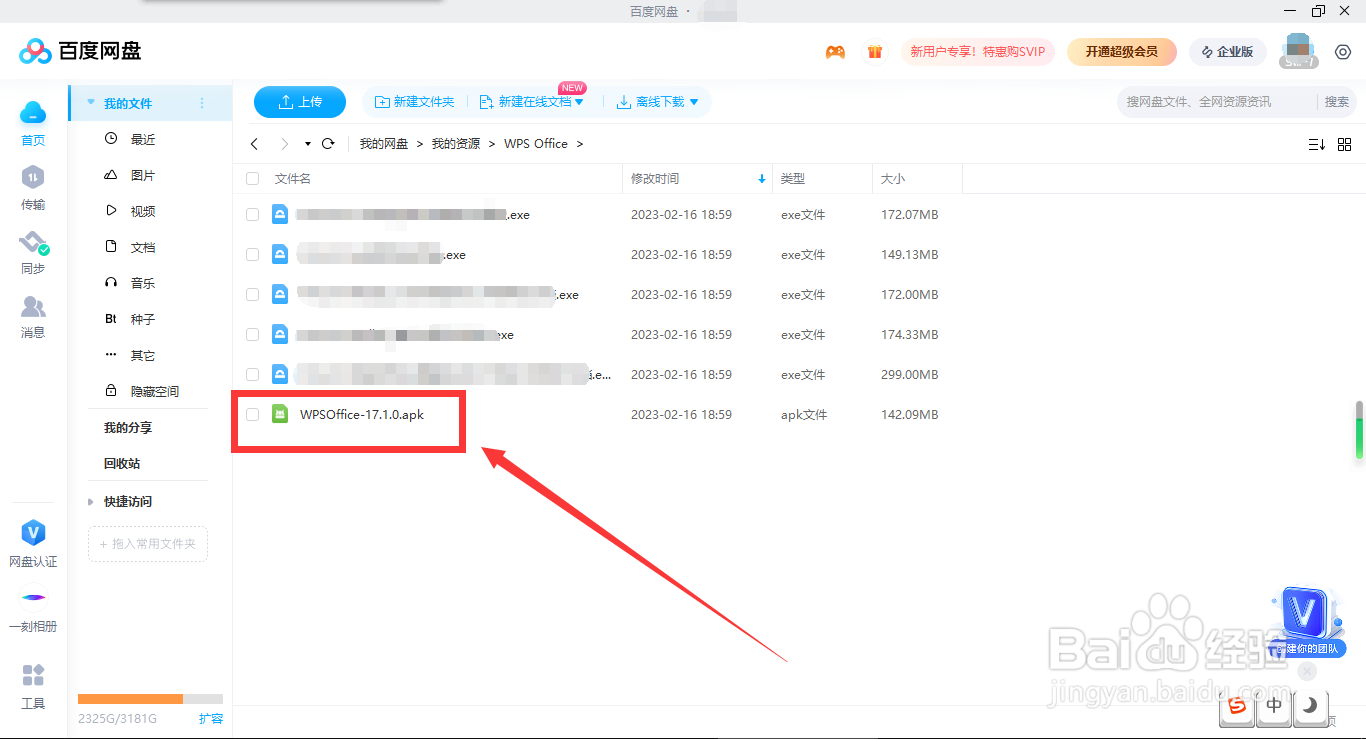1366x739 pixels.
Task: Click the apk file icon of WPSOffice-17.1.0.apk
Action: click(280, 414)
